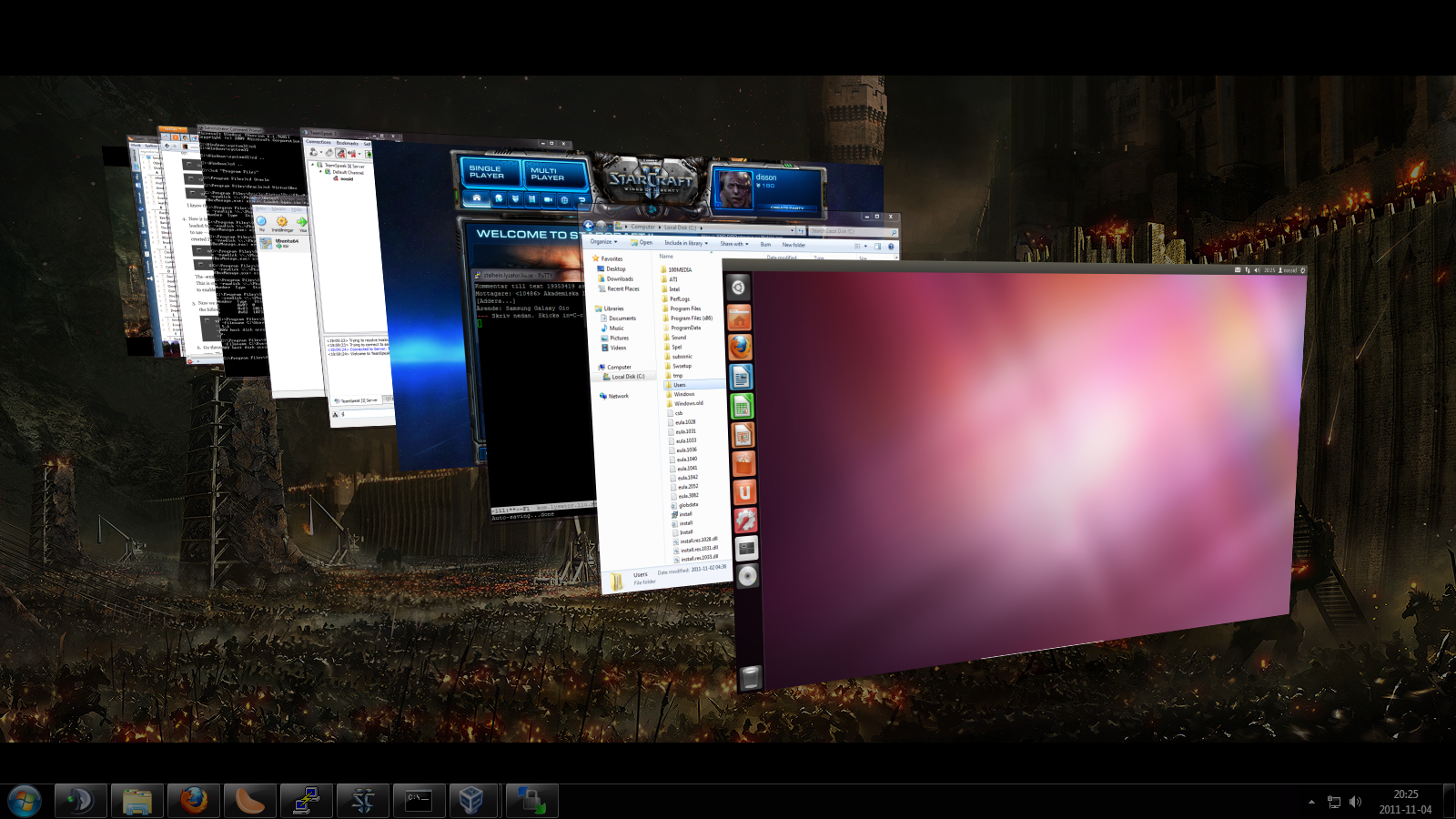Open the mail envelope indicator in Ubuntu panel

click(x=1238, y=269)
